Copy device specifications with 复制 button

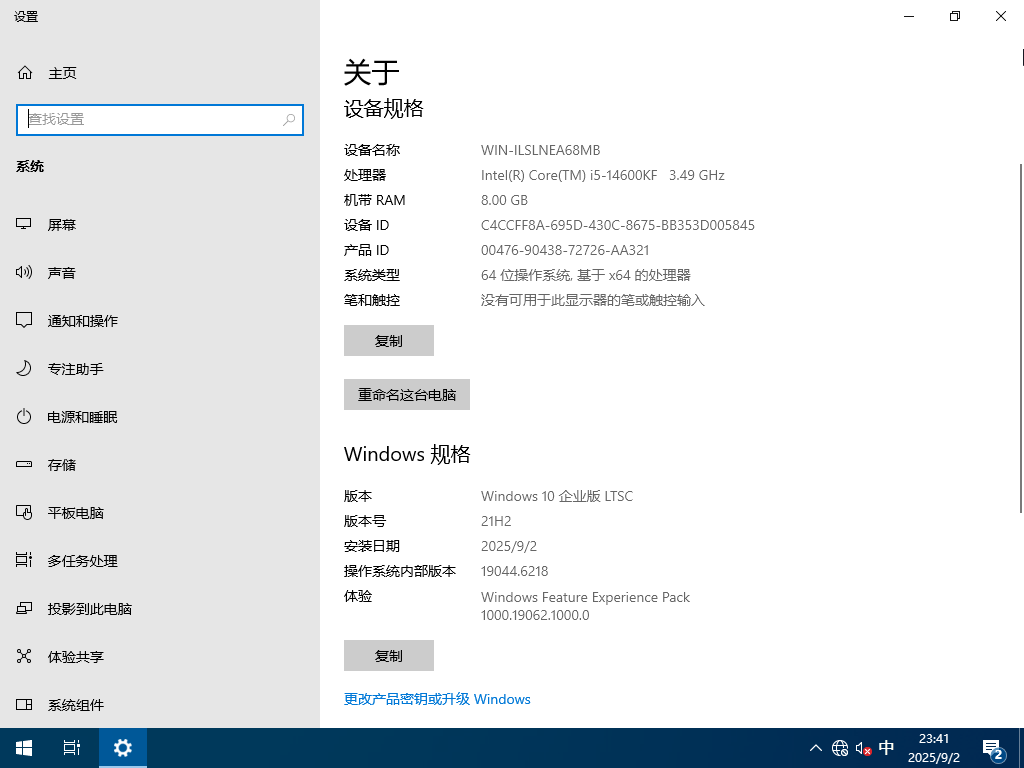click(x=388, y=341)
